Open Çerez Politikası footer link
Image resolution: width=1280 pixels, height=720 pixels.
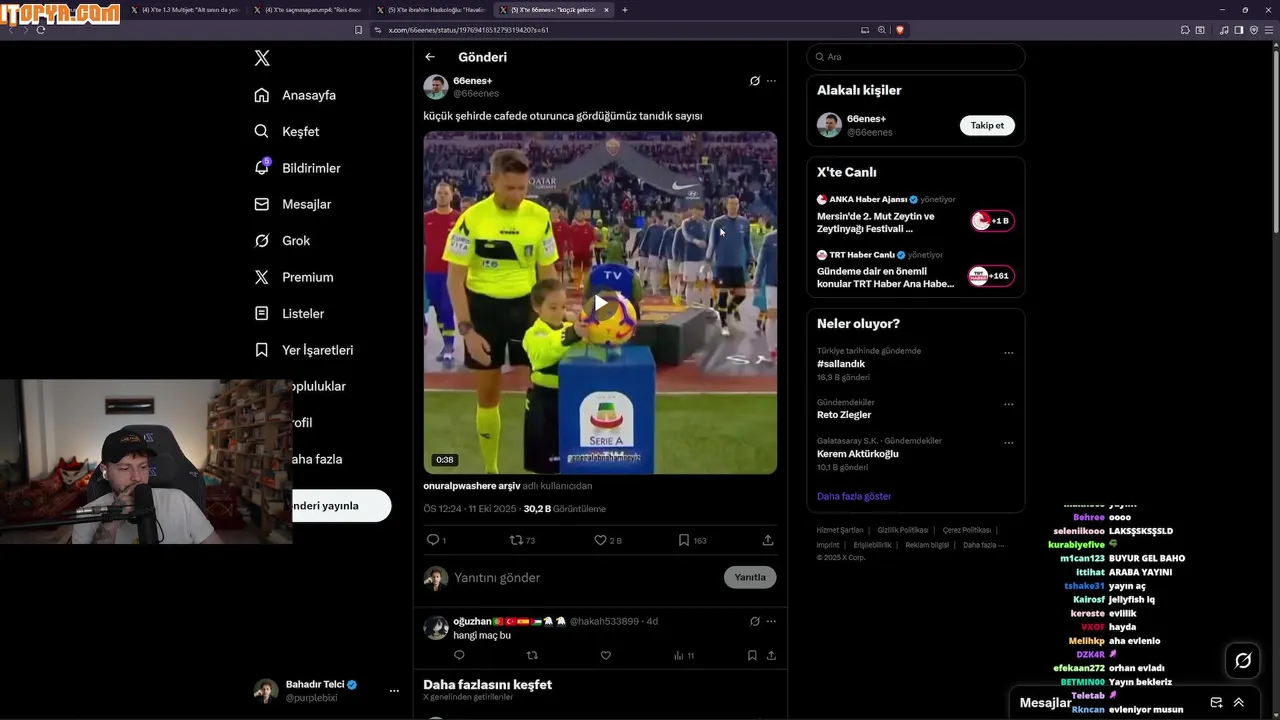point(967,530)
